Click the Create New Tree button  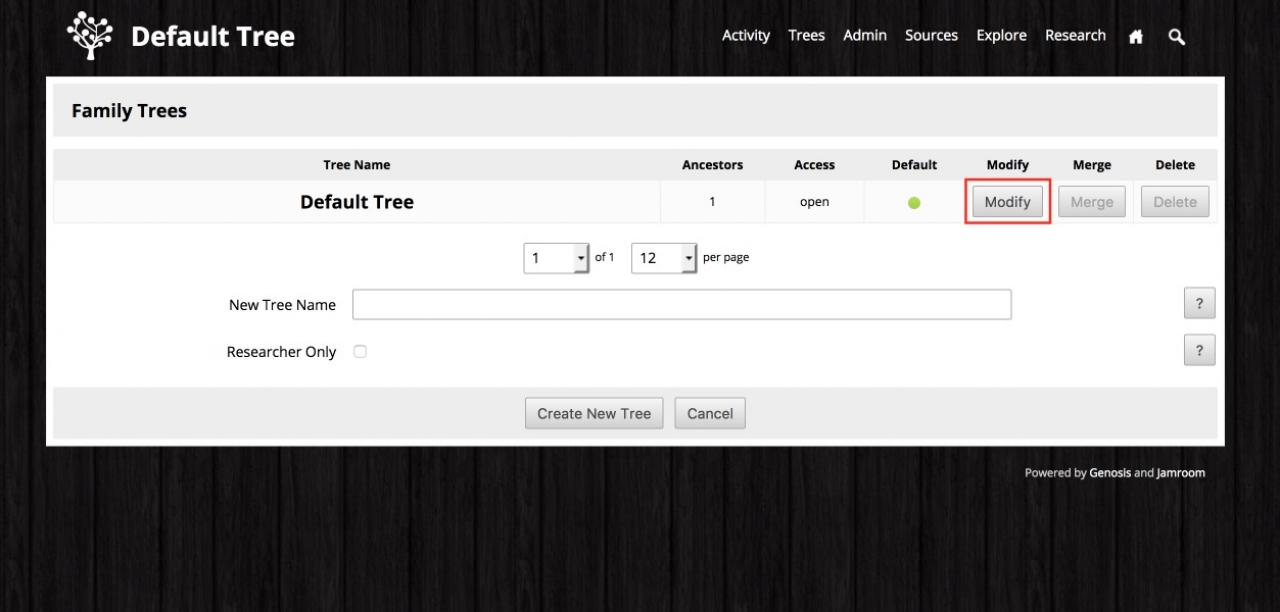594,414
